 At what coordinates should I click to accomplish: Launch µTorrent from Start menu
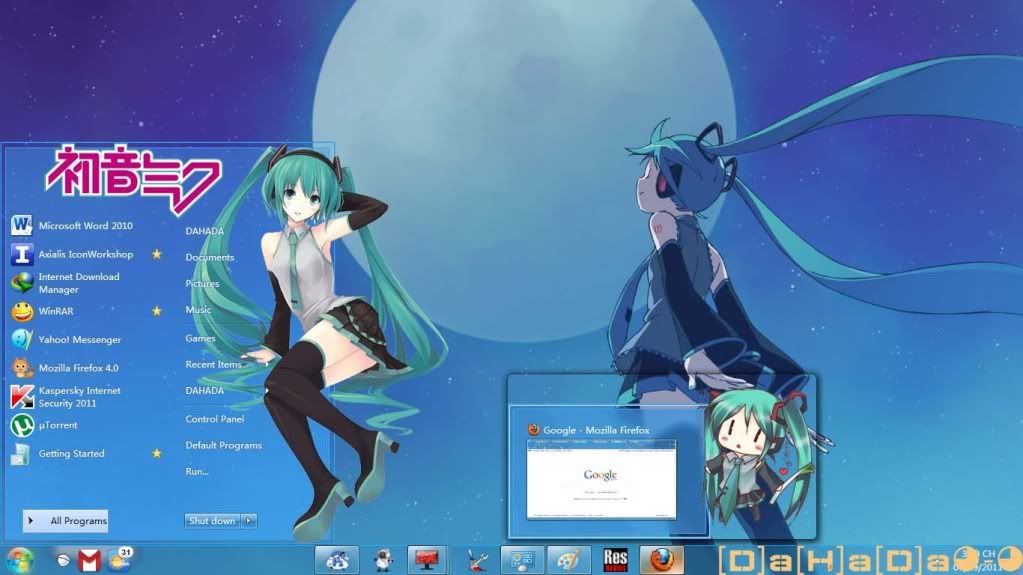tap(57, 425)
